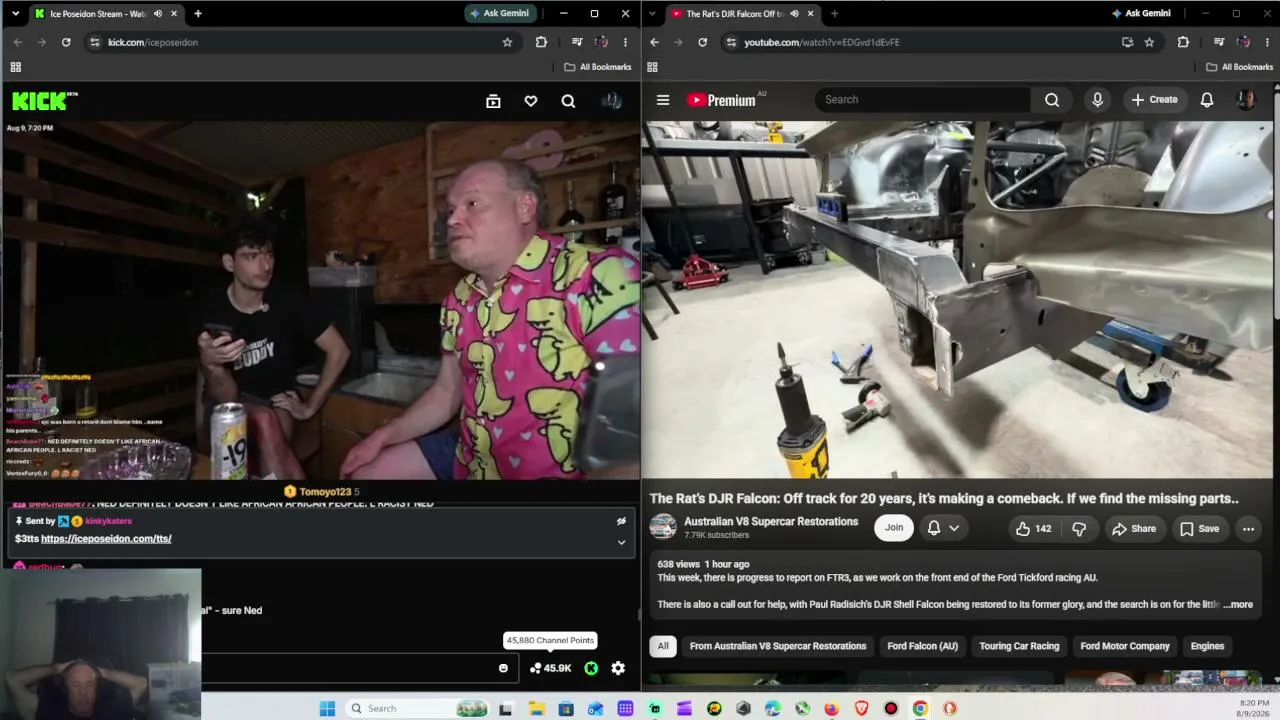This screenshot has width=1280, height=720.
Task: Open Kick following heart icon
Action: click(531, 101)
